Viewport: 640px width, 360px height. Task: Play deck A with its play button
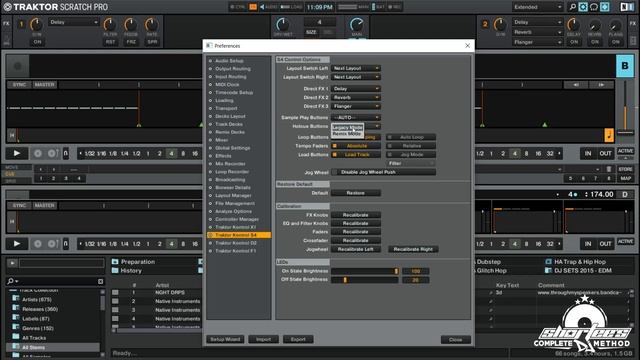17,153
